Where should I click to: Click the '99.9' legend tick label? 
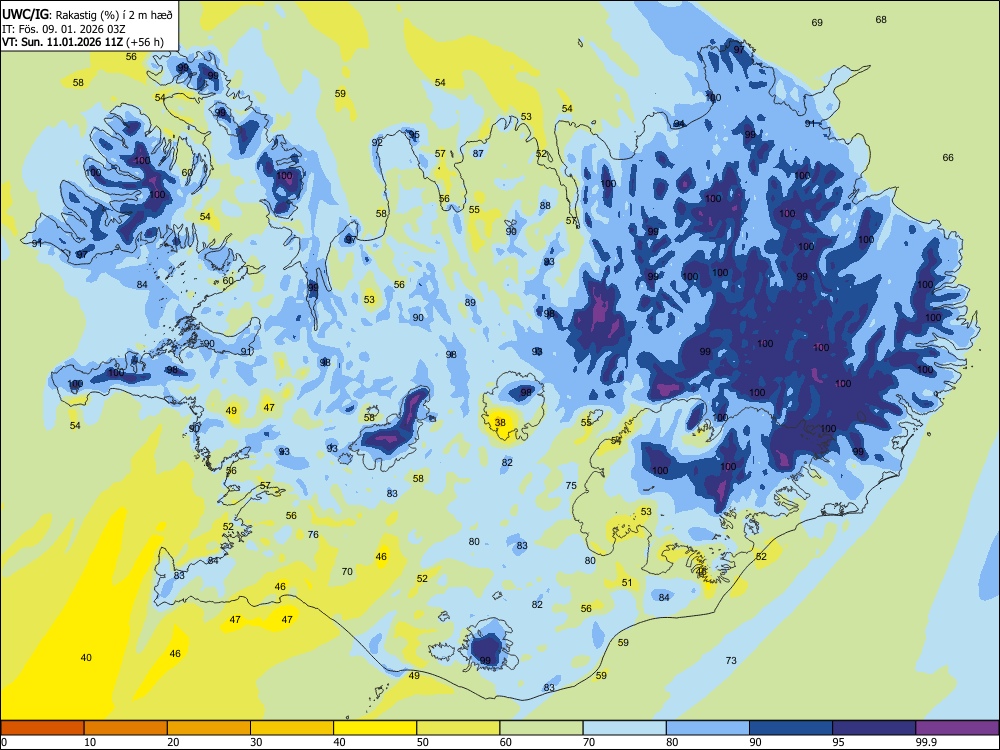926,742
